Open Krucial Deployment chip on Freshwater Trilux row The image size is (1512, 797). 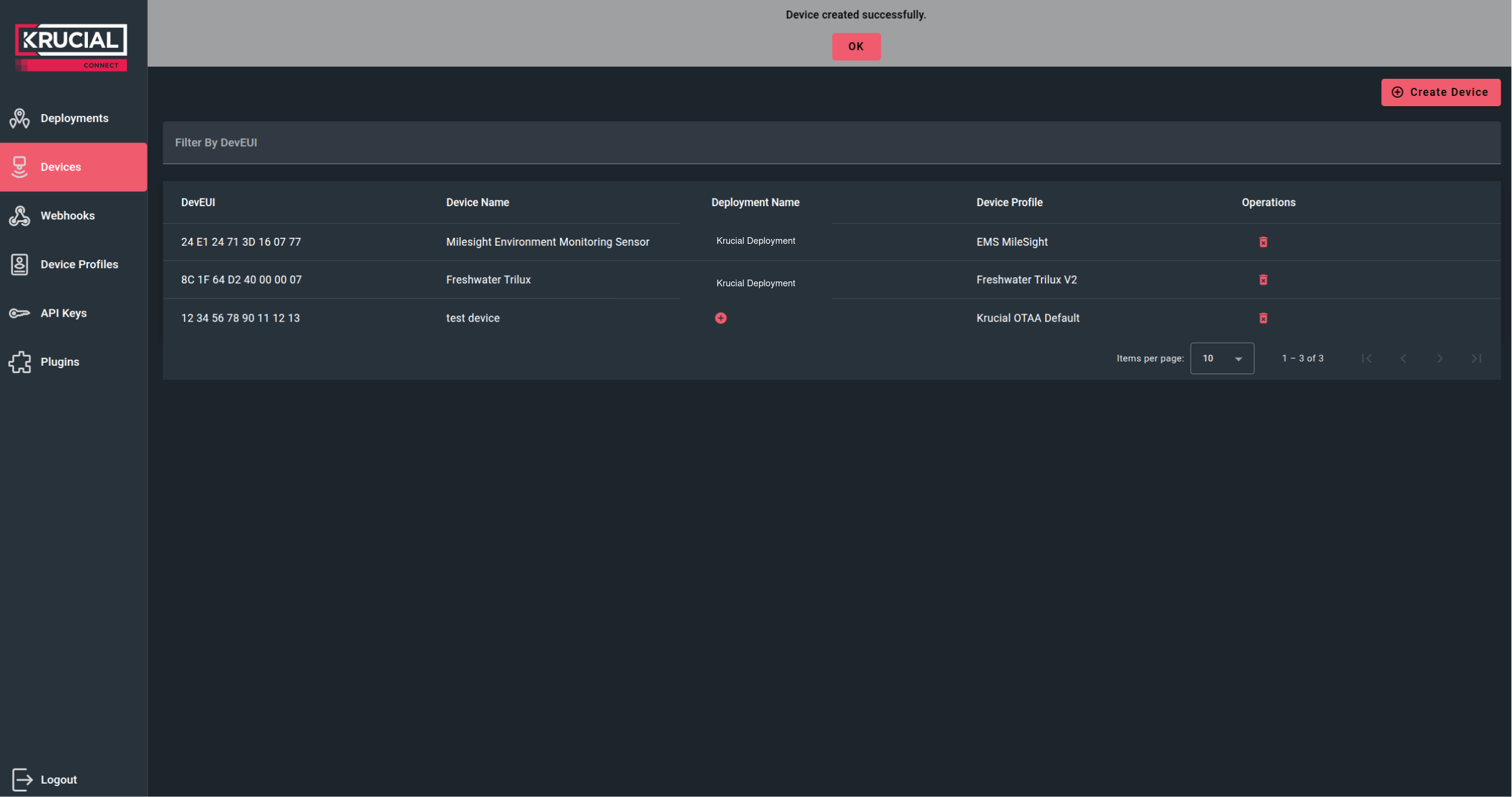pyautogui.click(x=755, y=283)
